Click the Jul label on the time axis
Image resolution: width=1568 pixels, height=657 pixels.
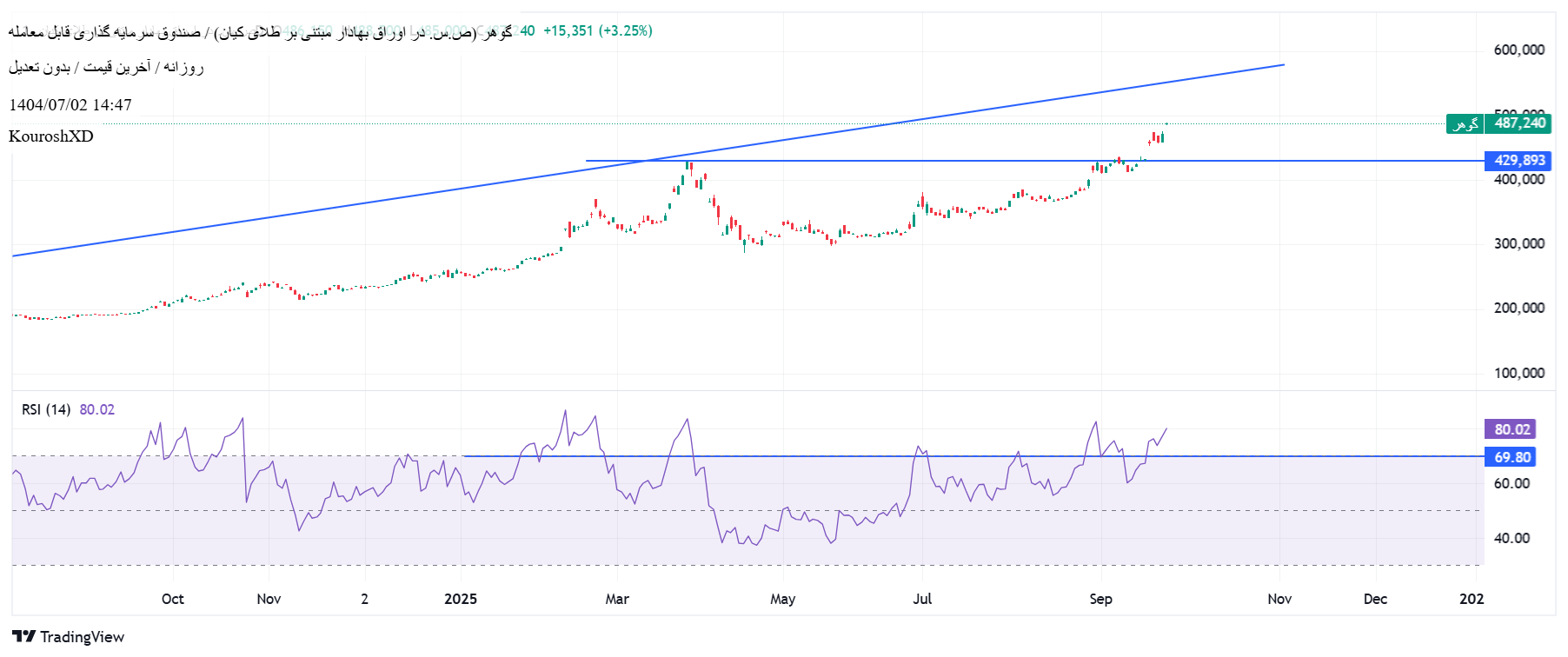[x=922, y=599]
